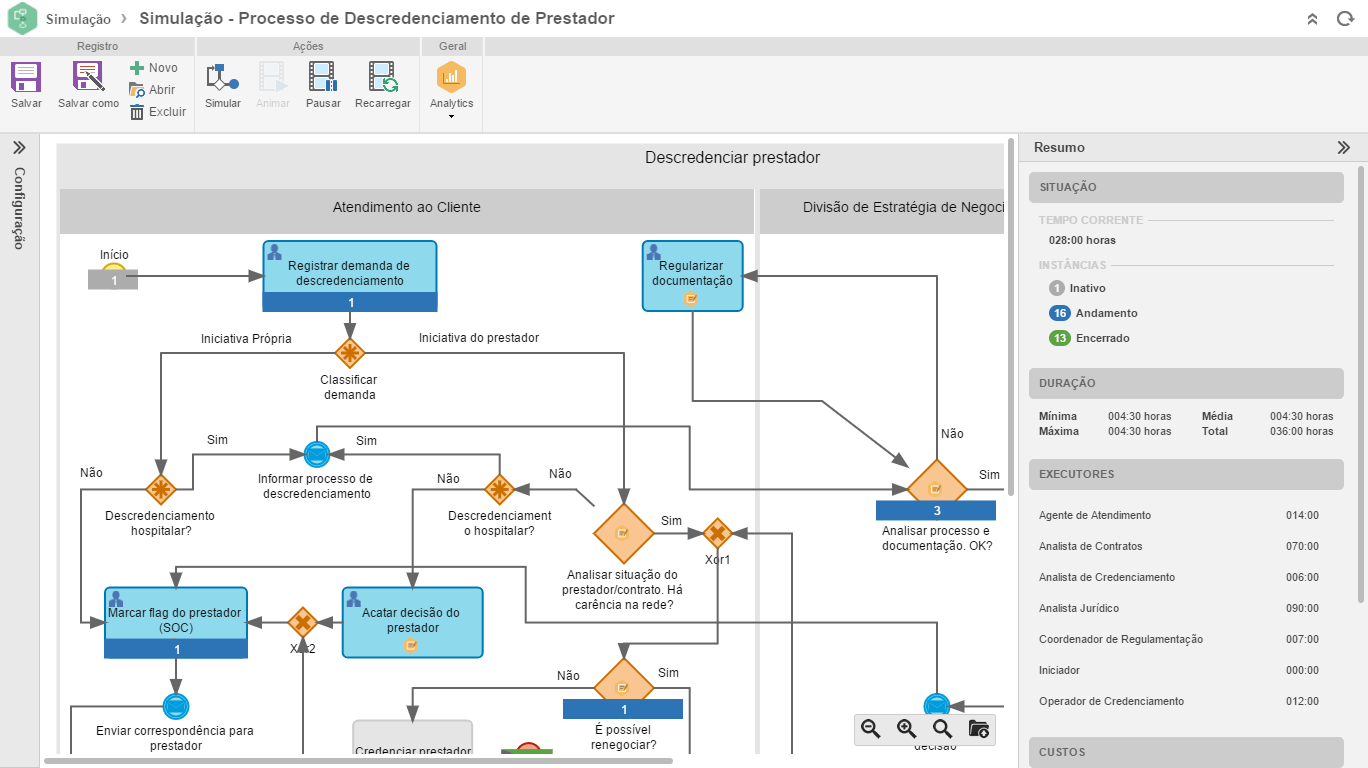1368x768 pixels.
Task: Run the simulation with Simular
Action: click(x=222, y=78)
